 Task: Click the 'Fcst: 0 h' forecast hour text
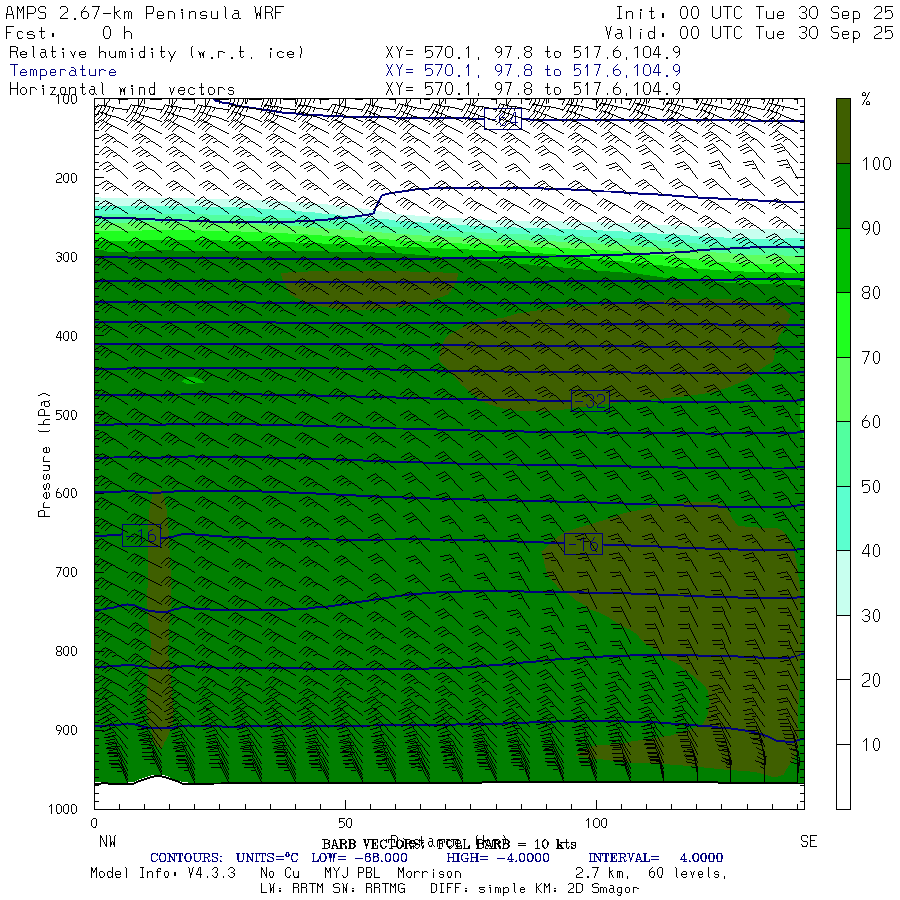click(x=69, y=33)
